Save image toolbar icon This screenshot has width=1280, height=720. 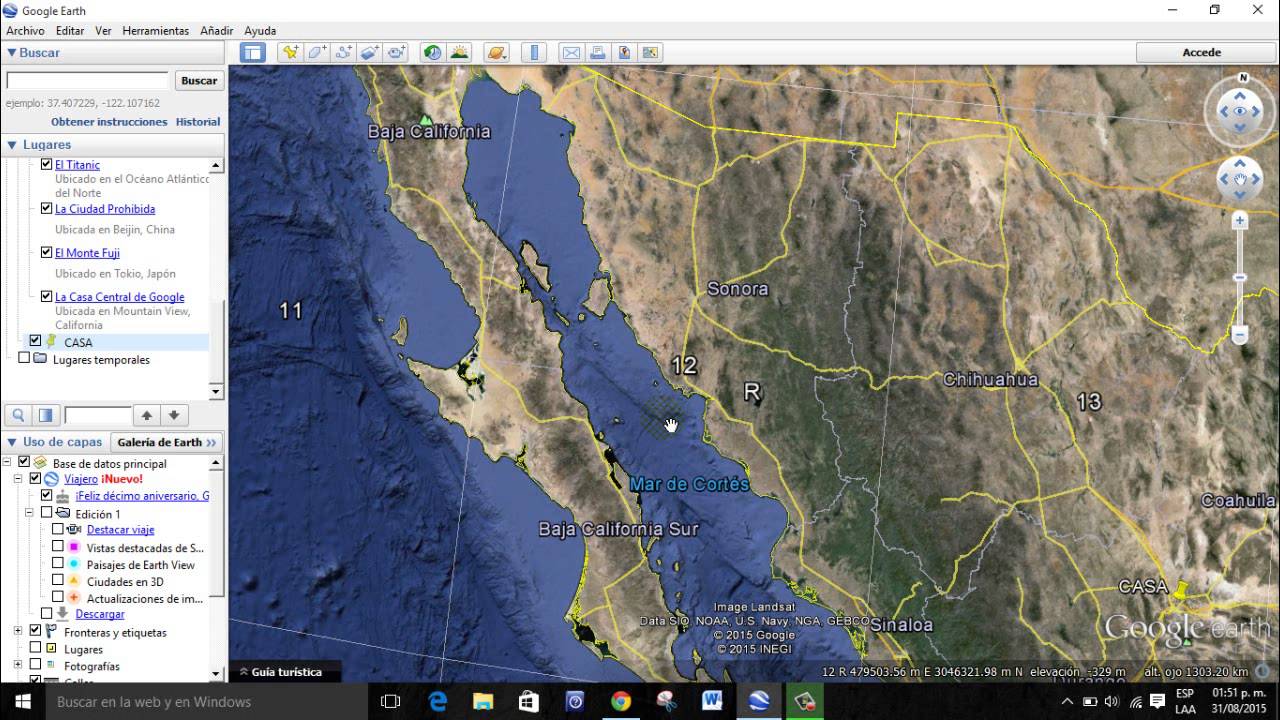pyautogui.click(x=624, y=52)
